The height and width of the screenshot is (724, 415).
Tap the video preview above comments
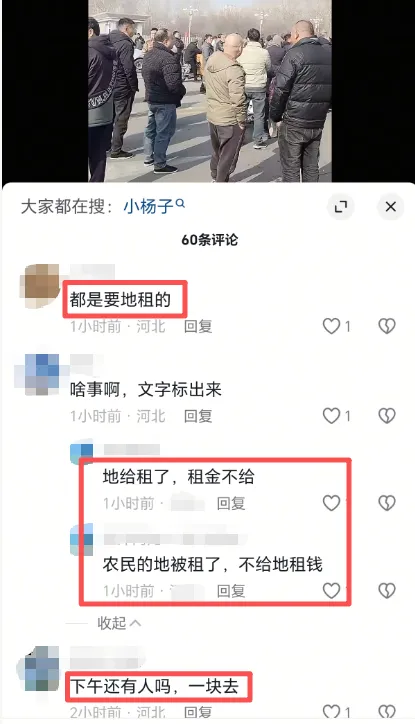(x=210, y=91)
